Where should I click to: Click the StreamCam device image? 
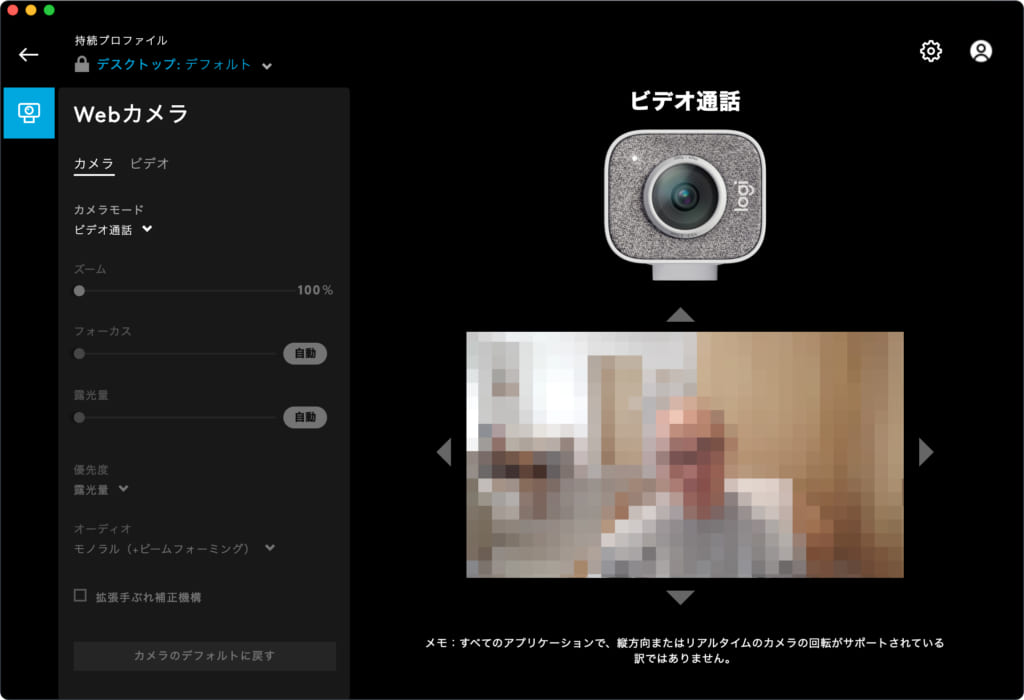pos(684,204)
